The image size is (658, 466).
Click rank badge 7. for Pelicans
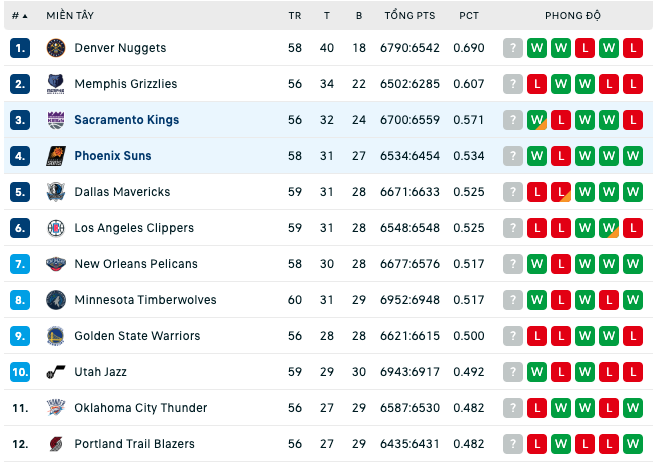coord(20,264)
